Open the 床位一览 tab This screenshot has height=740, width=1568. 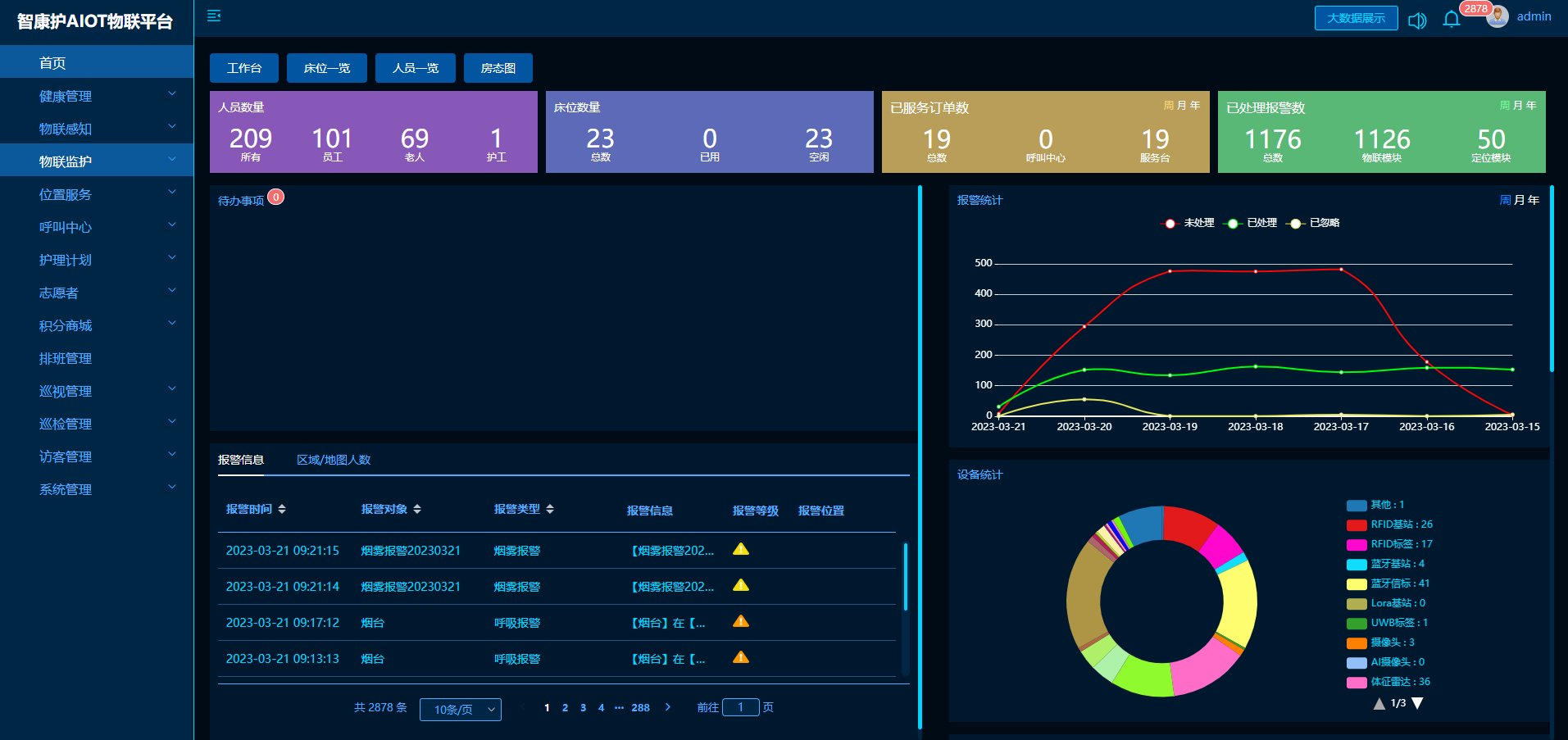(x=327, y=68)
